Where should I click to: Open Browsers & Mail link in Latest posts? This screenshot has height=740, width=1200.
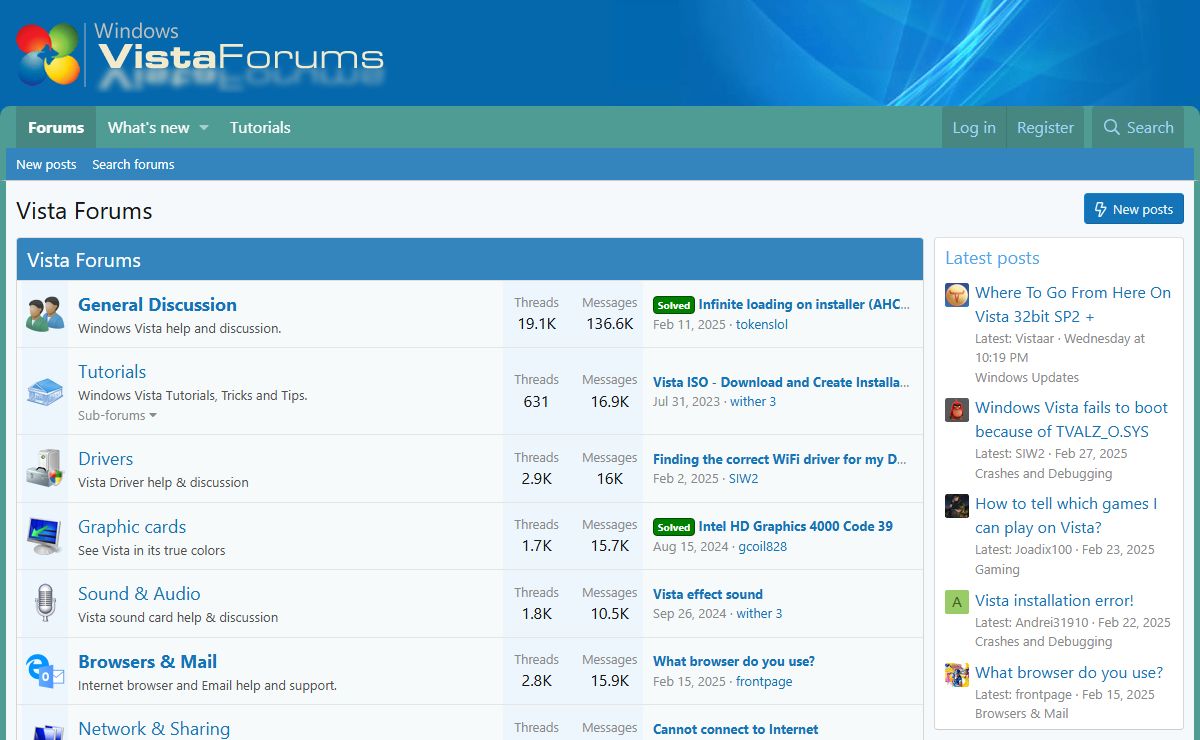click(1021, 714)
